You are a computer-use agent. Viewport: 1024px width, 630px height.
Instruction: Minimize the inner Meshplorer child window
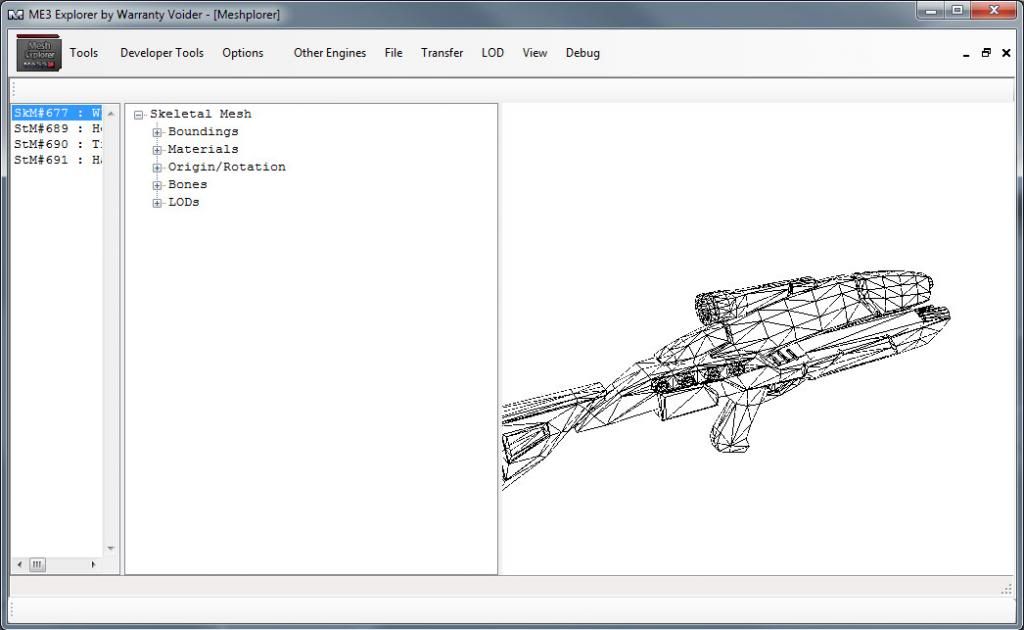point(966,54)
